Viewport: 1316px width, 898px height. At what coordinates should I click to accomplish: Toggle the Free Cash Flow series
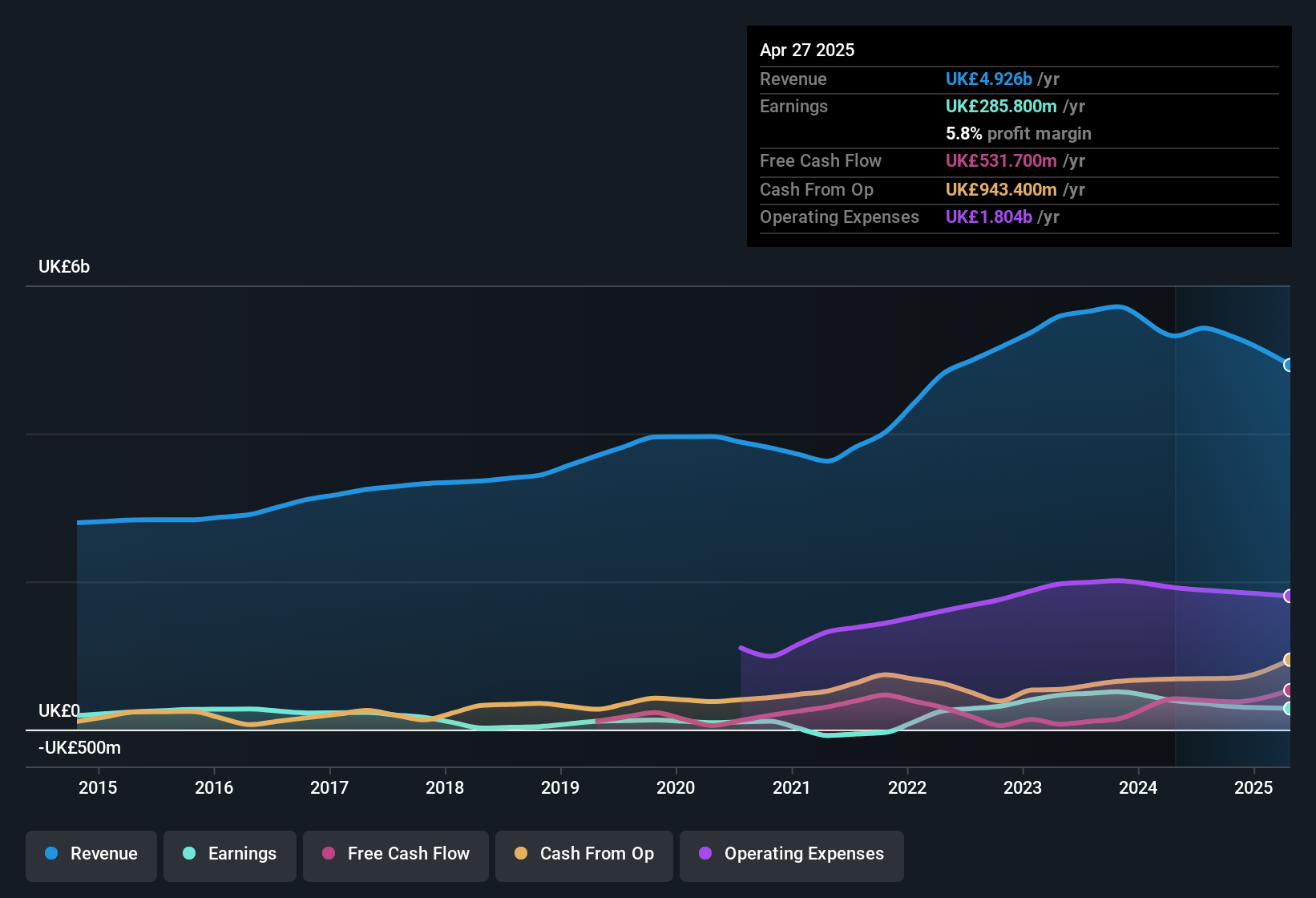click(x=395, y=854)
